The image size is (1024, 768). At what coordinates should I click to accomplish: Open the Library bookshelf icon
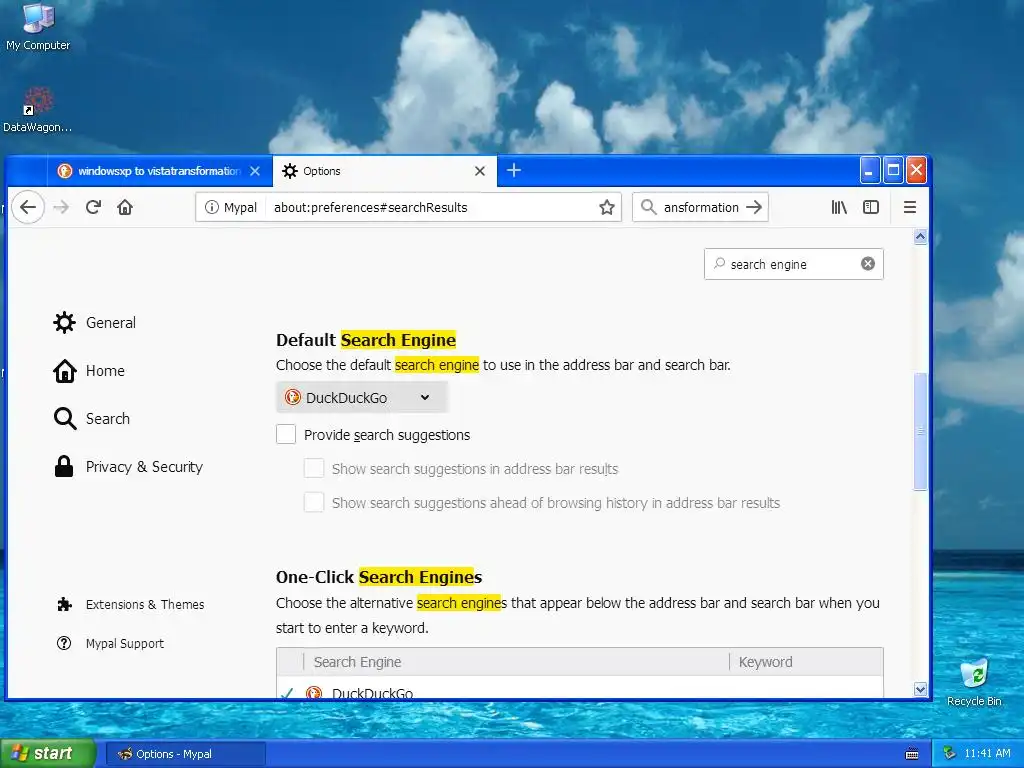(x=839, y=208)
